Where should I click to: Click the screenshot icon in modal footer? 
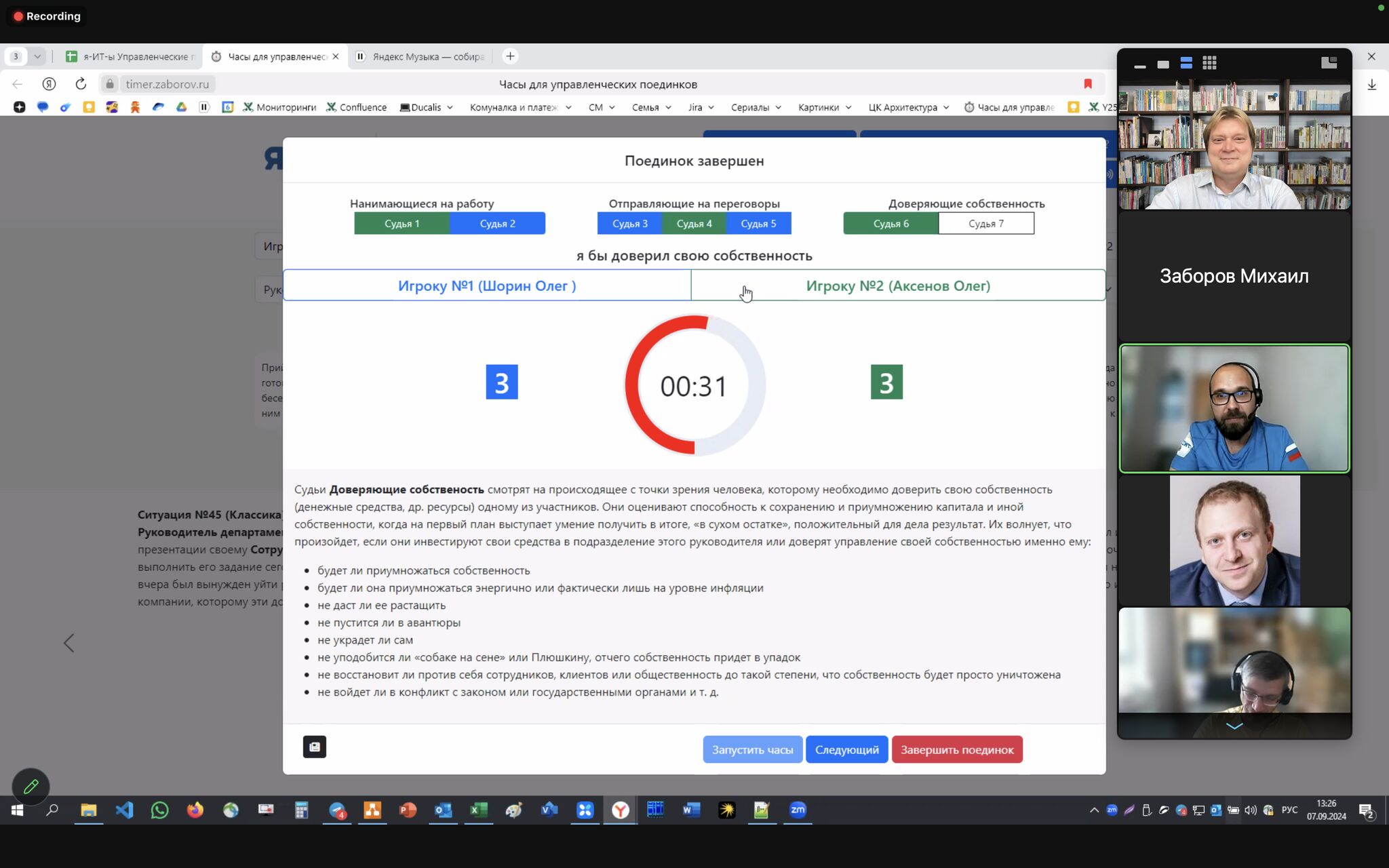tap(314, 747)
